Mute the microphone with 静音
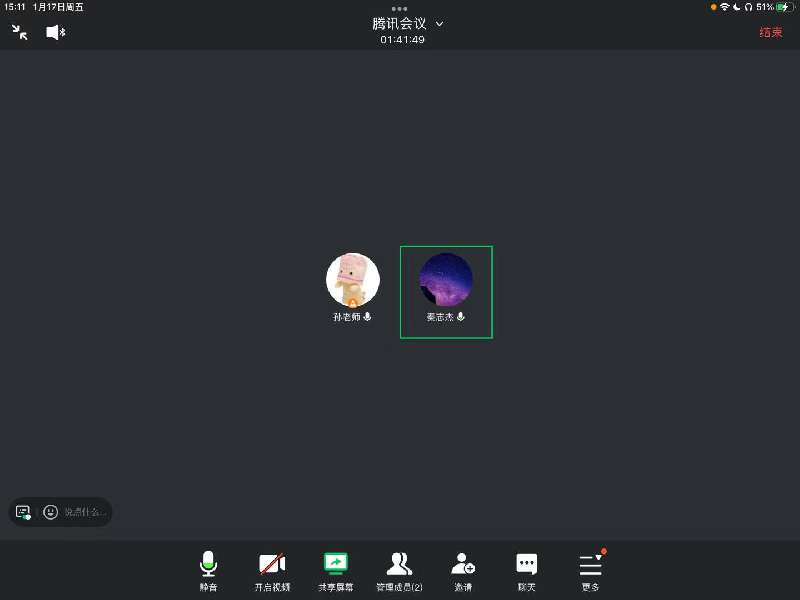This screenshot has width=800, height=600. 208,571
